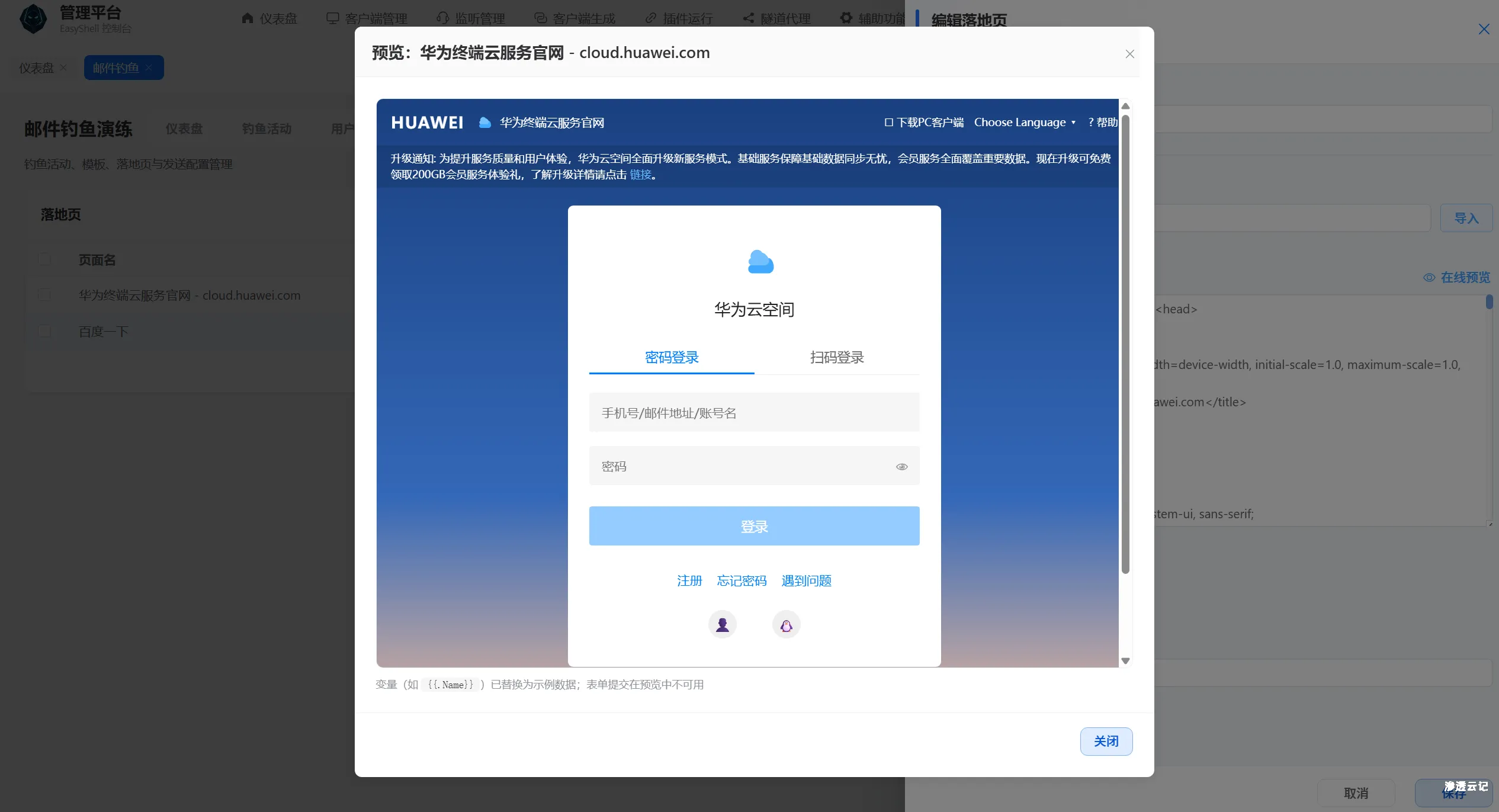Click the small cloud icon beside 华为终端云服务官网
The image size is (1499, 812).
484,122
